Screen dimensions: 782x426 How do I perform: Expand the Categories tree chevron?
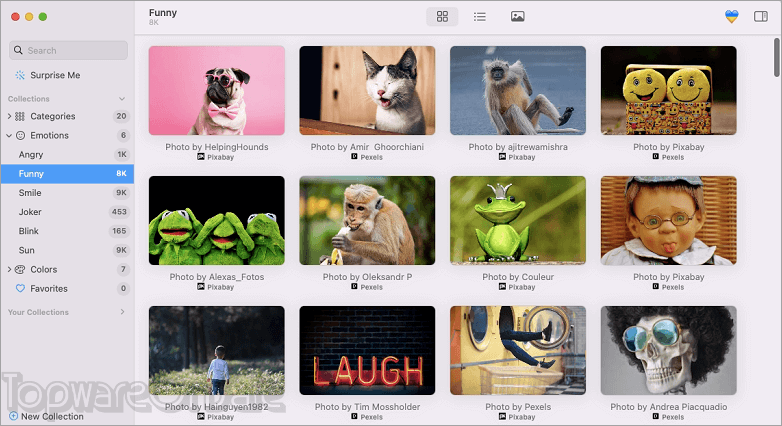click(9, 116)
